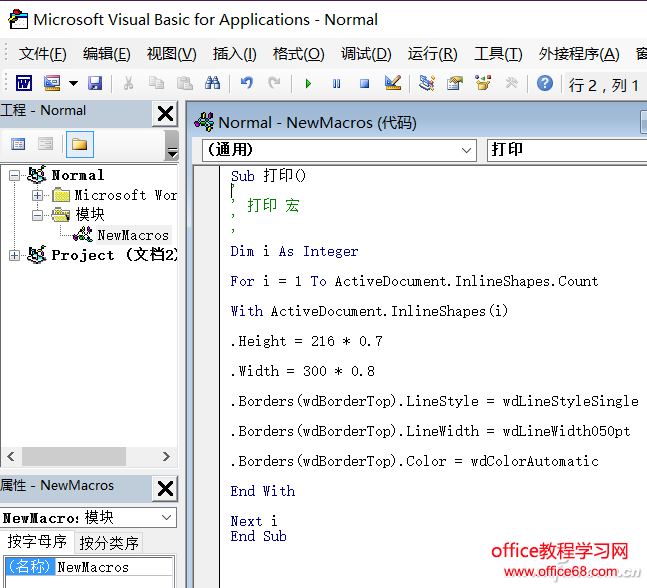Viewport: 647px width, 588px height.
Task: Click the 'Next i' code line
Action: [254, 521]
